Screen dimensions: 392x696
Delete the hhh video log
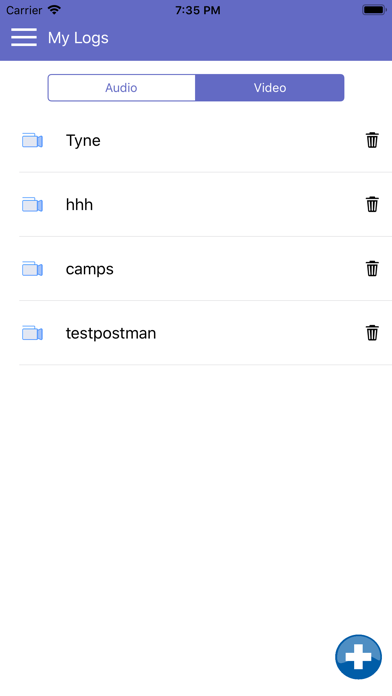[x=372, y=204]
